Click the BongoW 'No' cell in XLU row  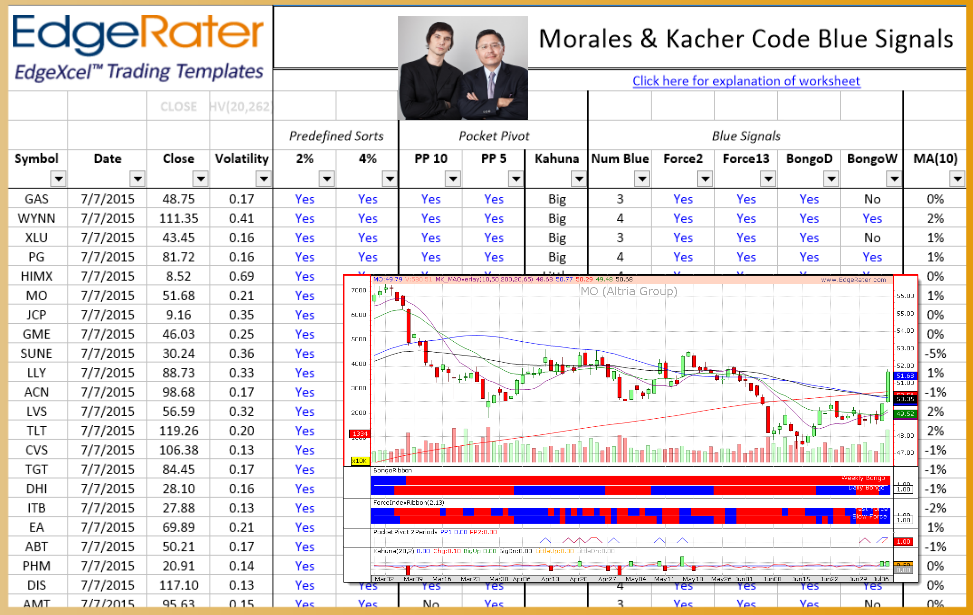click(x=872, y=238)
